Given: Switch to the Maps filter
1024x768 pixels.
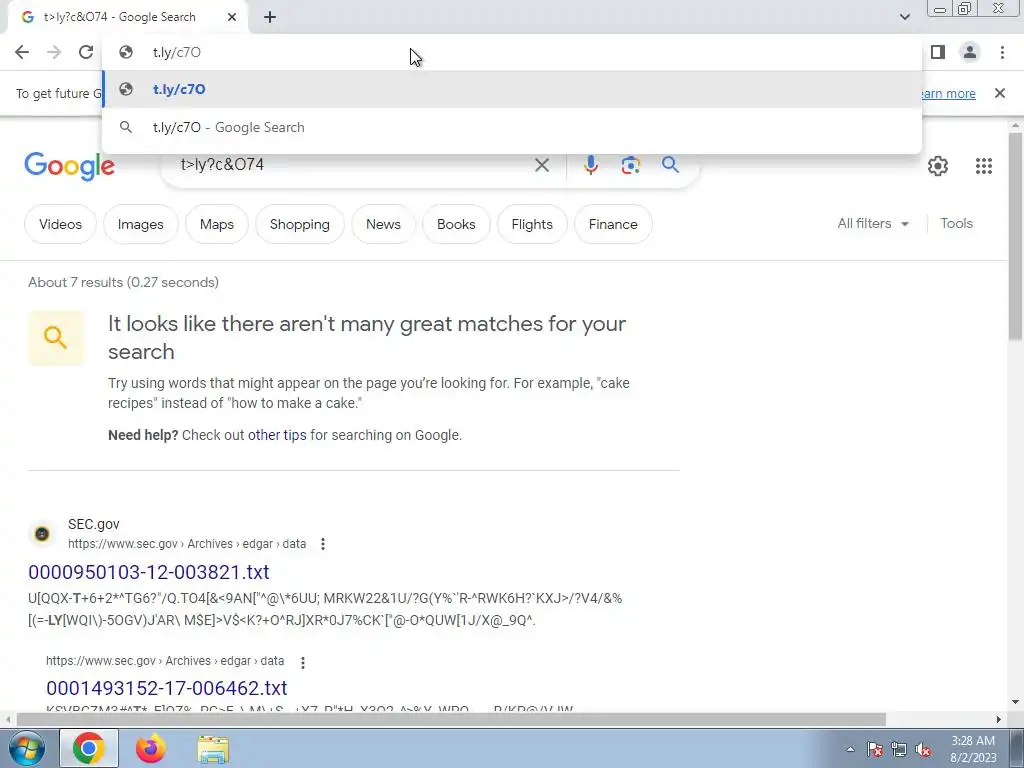Looking at the screenshot, I should click(x=217, y=224).
